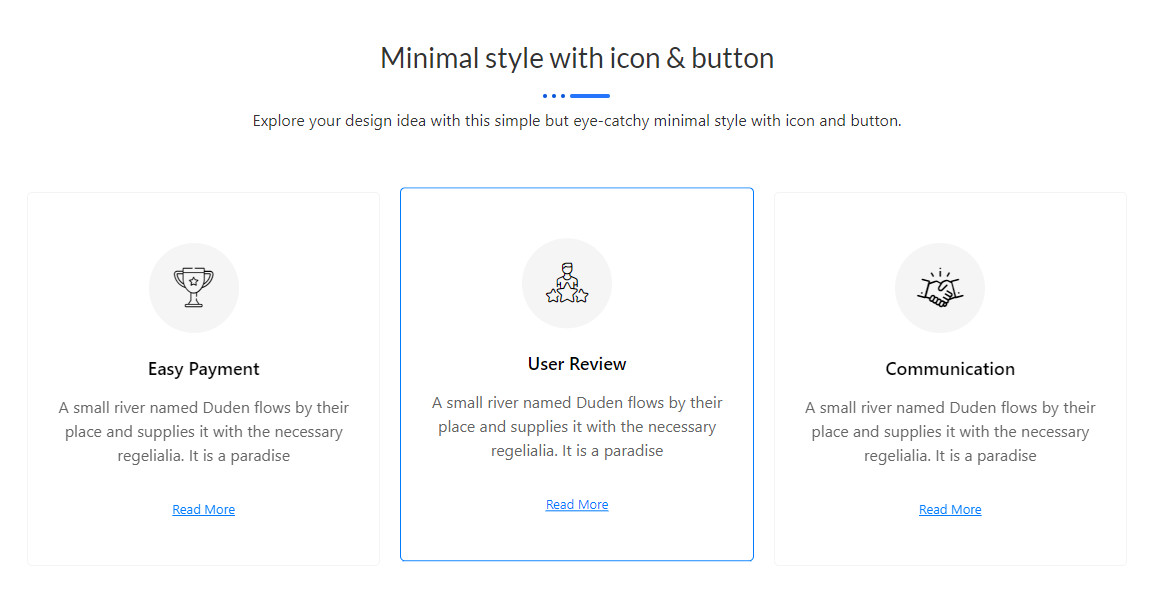Click the 'Explore your design idea' subtitle text
1152x613 pixels.
tap(577, 121)
